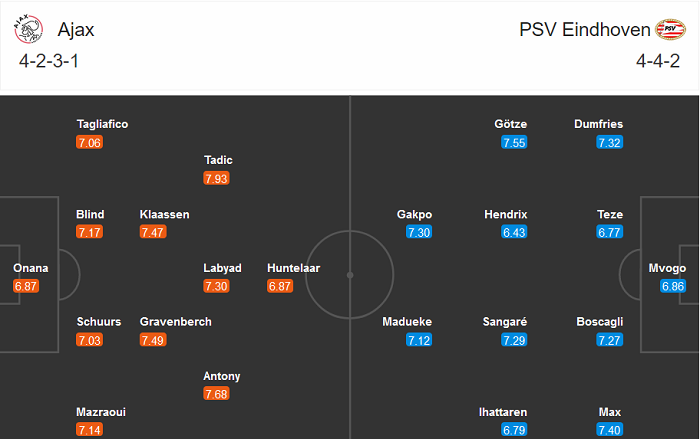Click Götze's 7.55 rating badge
The width and height of the screenshot is (700, 439).
click(x=514, y=142)
